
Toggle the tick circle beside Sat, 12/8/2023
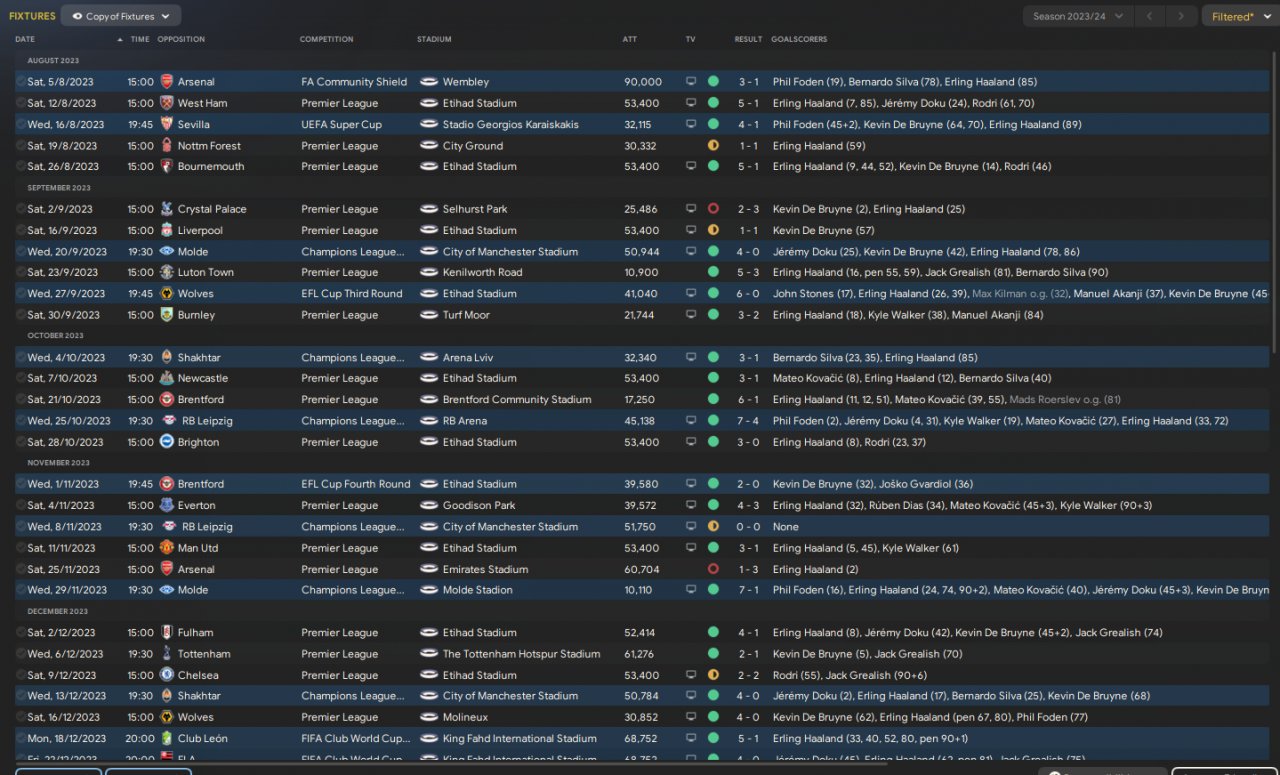click(21, 103)
